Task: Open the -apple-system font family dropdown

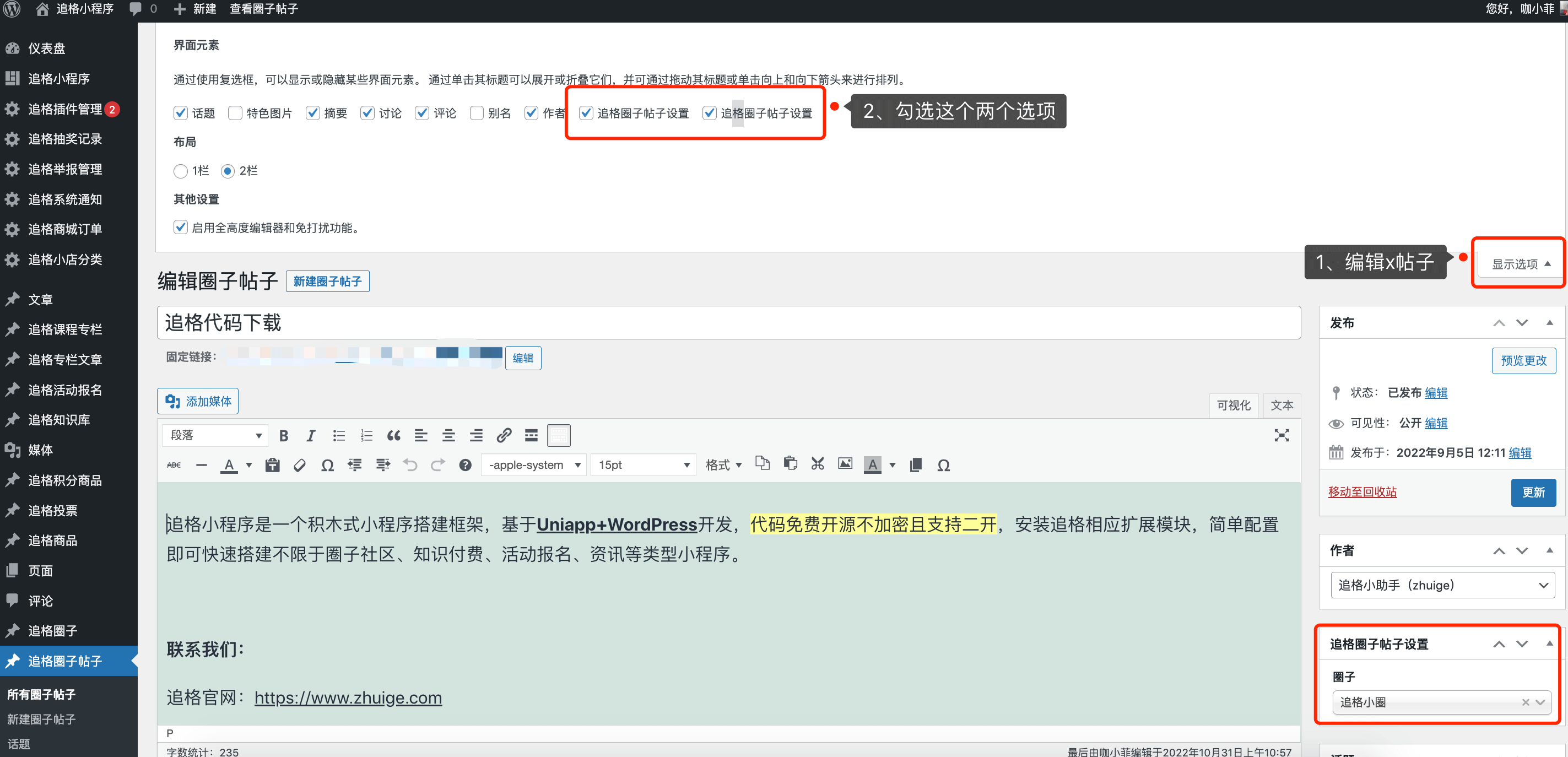Action: tap(534, 466)
